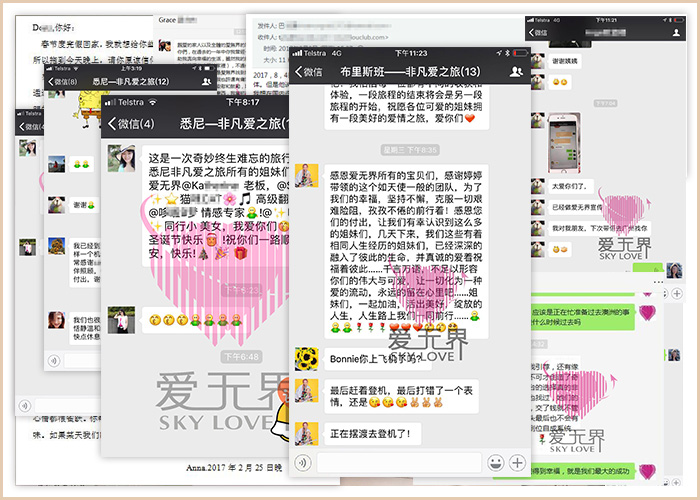
Task: Open emoji picker in Brisbane chat
Action: coord(495,464)
